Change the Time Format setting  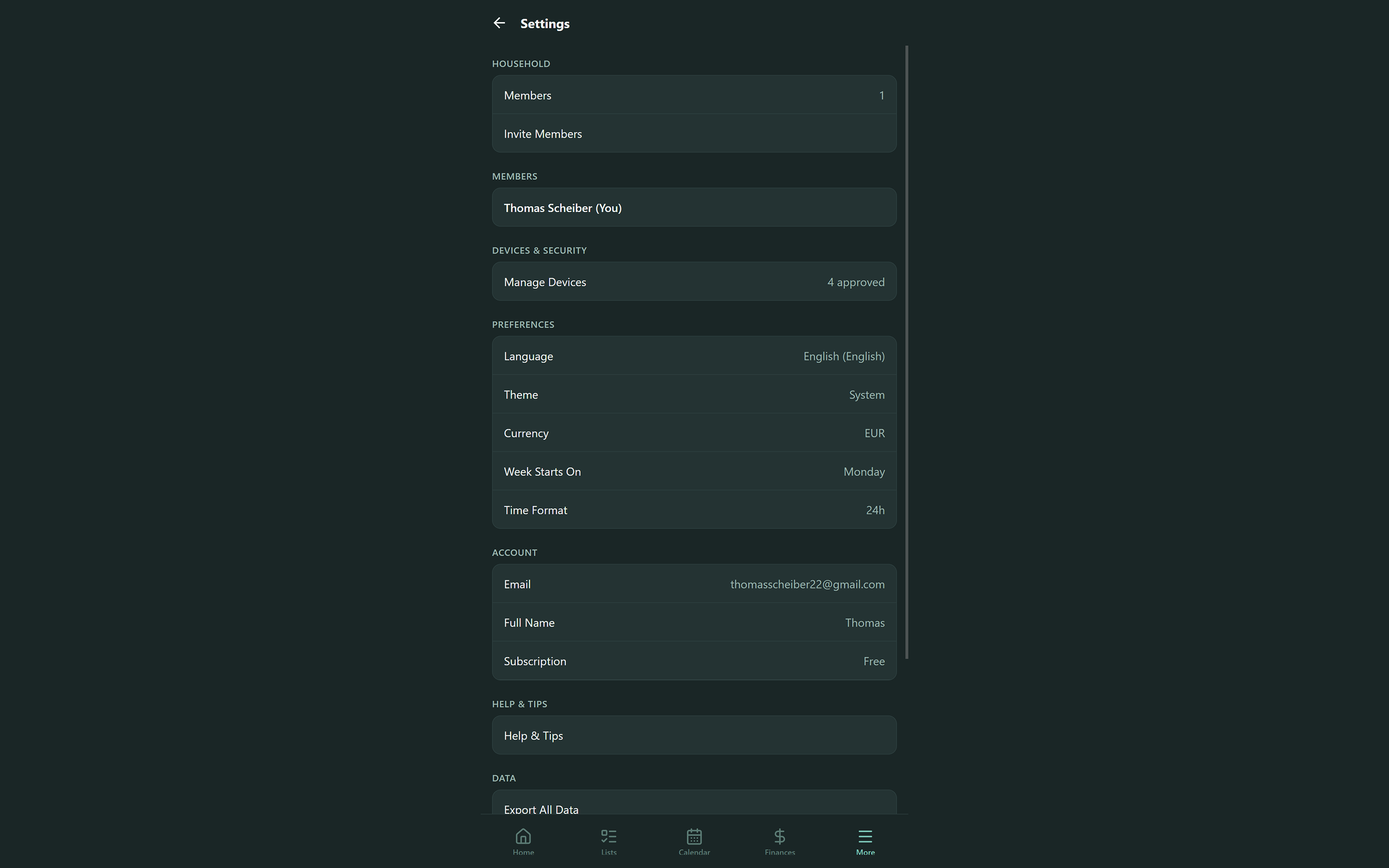(694, 509)
